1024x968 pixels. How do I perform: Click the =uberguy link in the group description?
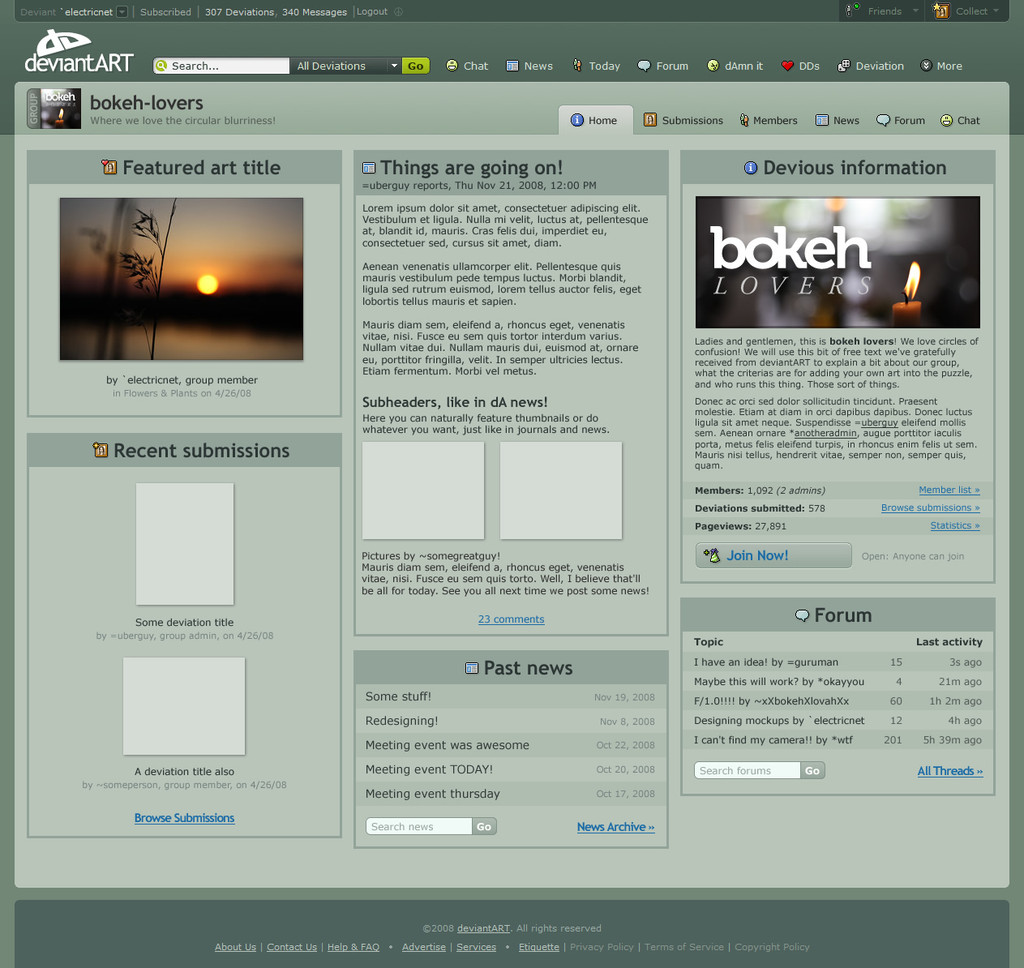pyautogui.click(x=876, y=423)
